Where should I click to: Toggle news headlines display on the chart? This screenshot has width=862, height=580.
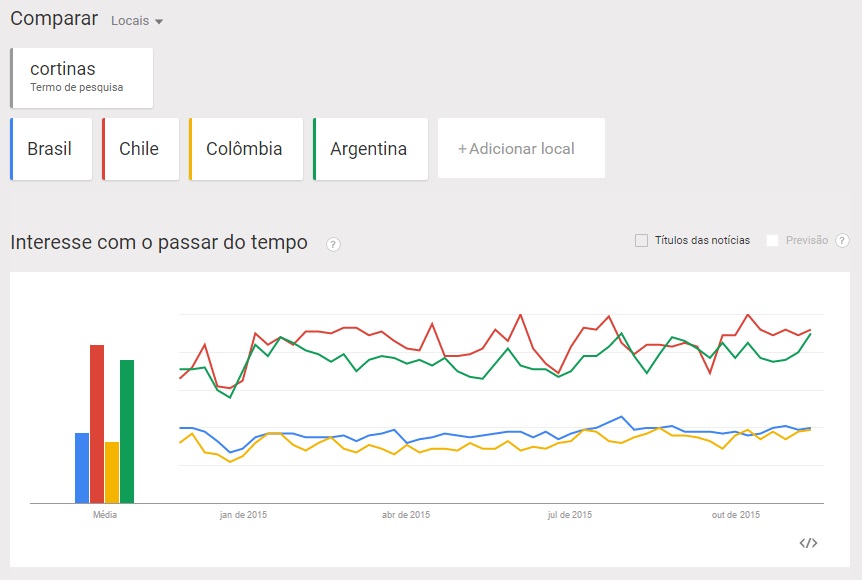pos(641,240)
